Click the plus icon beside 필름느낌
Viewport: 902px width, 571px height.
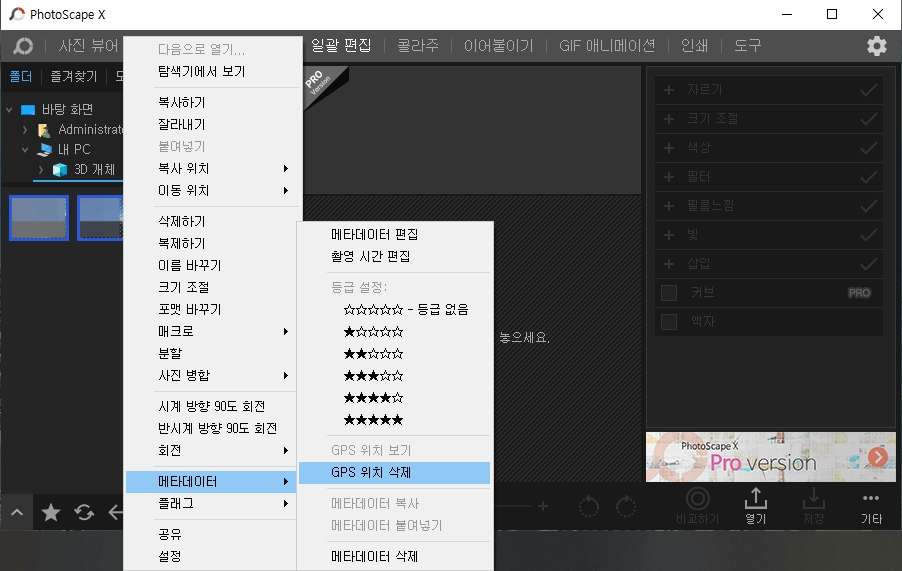[668, 205]
